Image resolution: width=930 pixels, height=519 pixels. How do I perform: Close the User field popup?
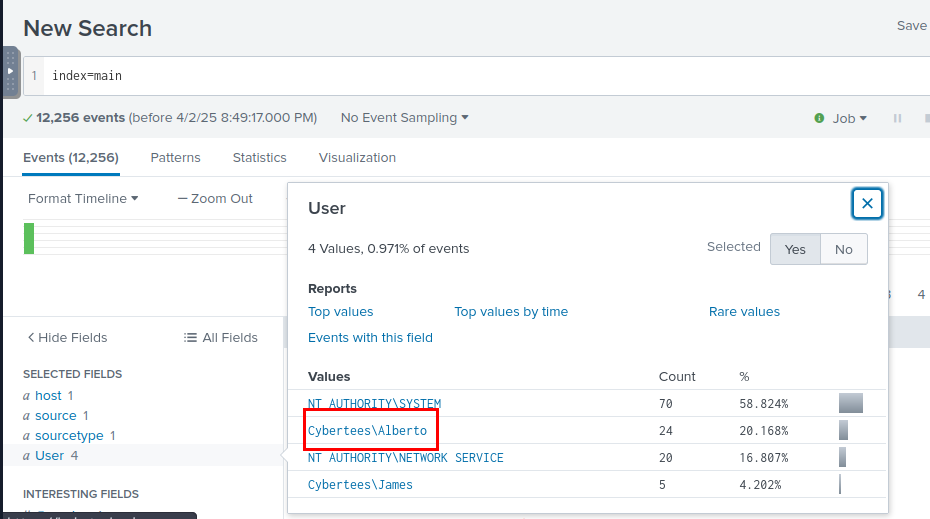(x=867, y=204)
